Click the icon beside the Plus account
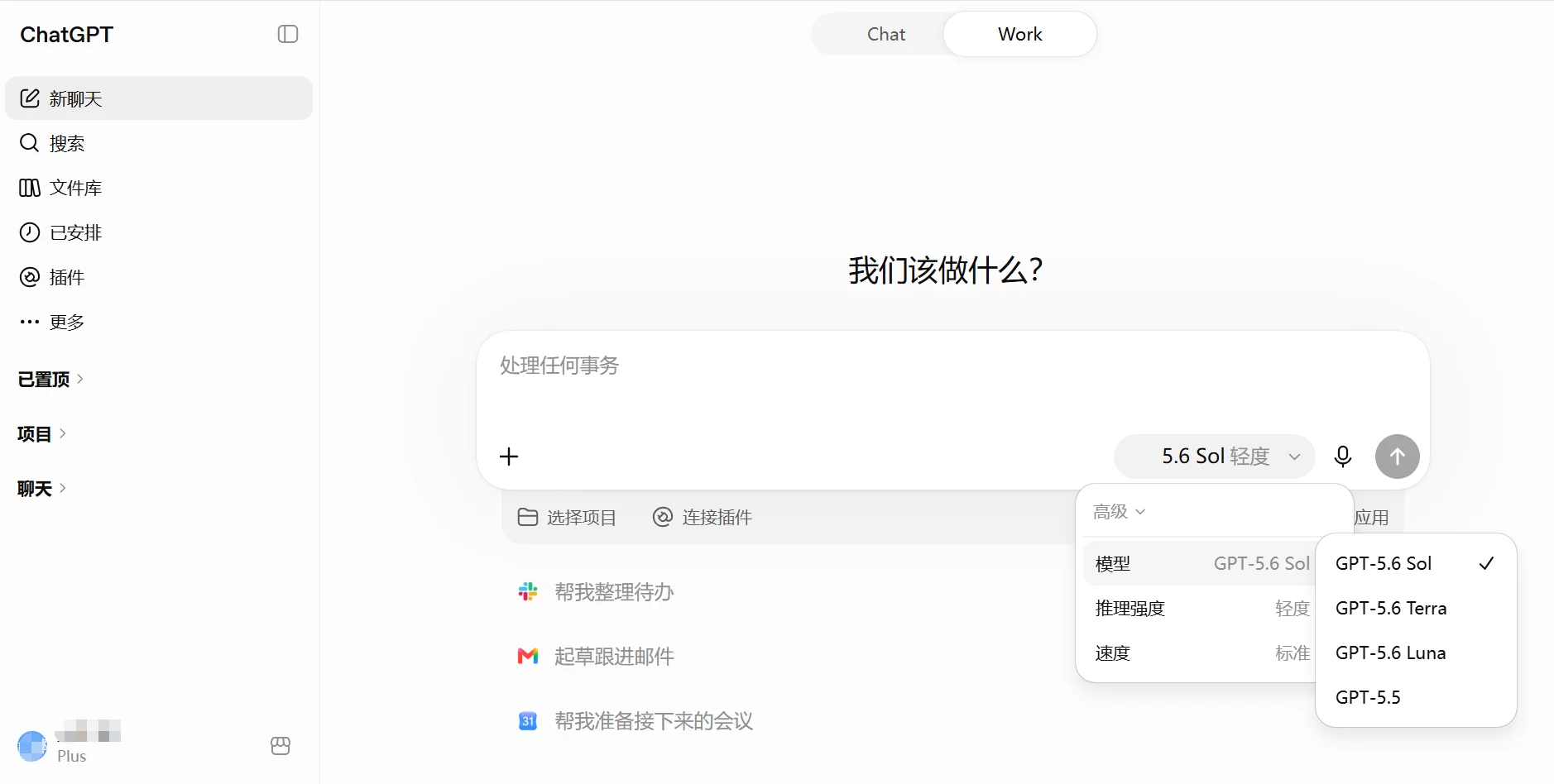 click(x=281, y=746)
